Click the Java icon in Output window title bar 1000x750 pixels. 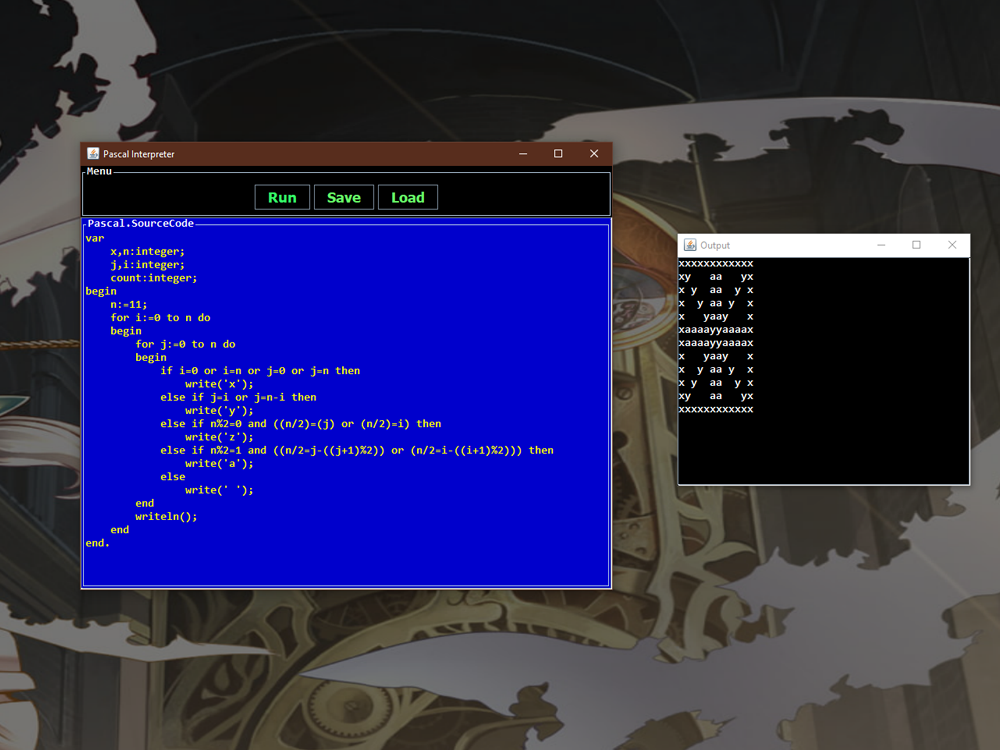point(690,245)
